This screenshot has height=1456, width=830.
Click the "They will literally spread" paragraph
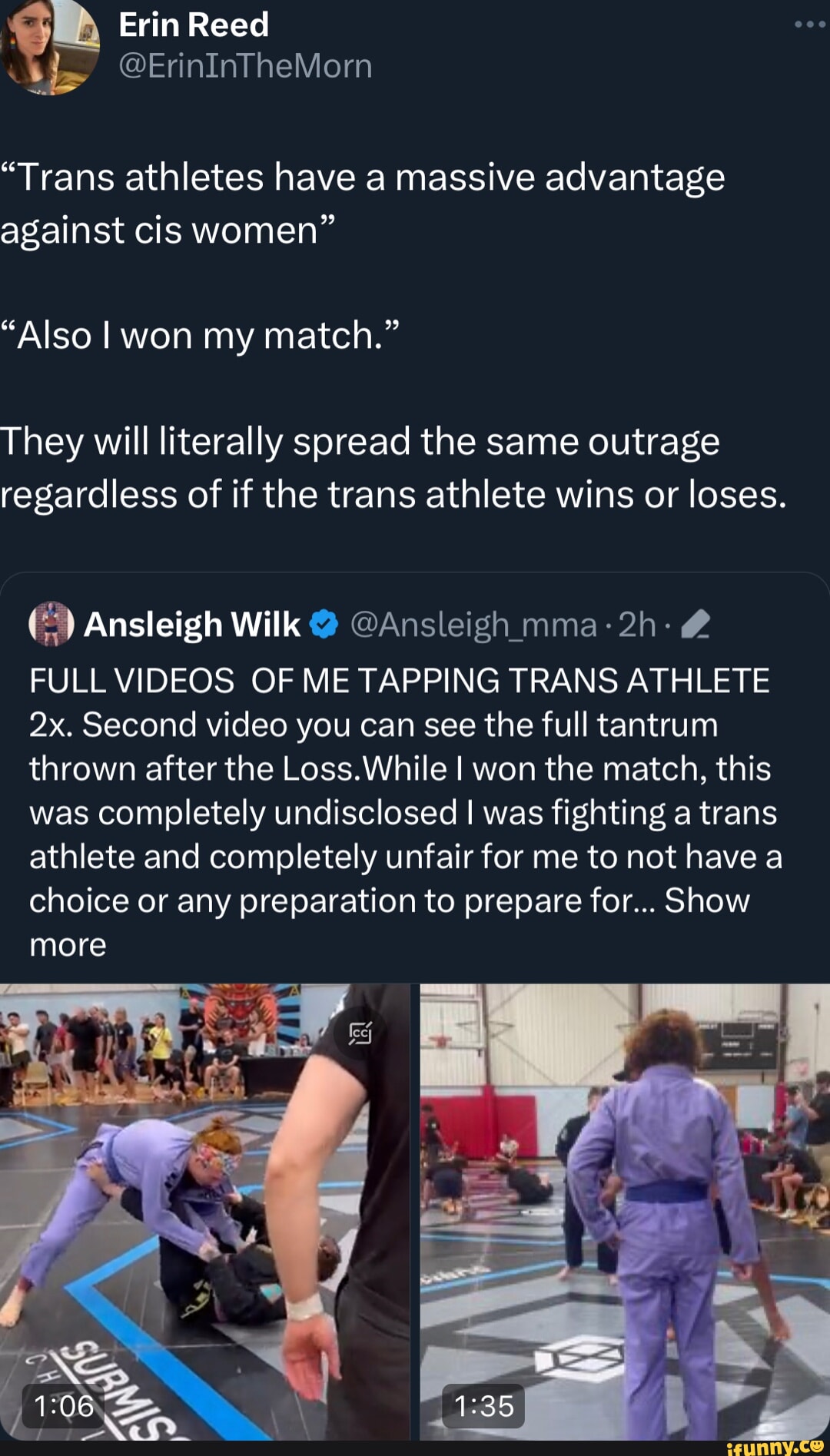click(x=392, y=468)
